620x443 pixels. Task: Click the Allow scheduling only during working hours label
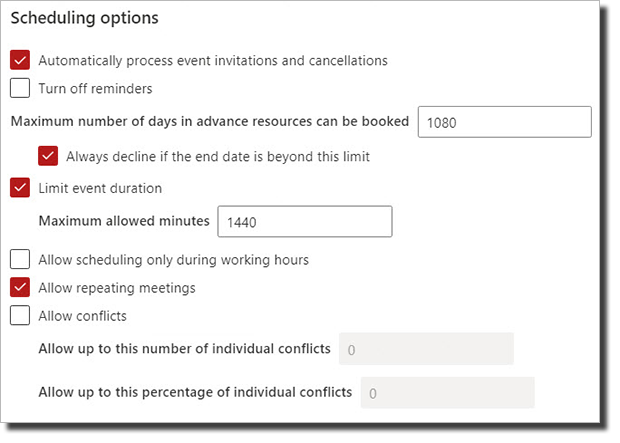coord(174,260)
